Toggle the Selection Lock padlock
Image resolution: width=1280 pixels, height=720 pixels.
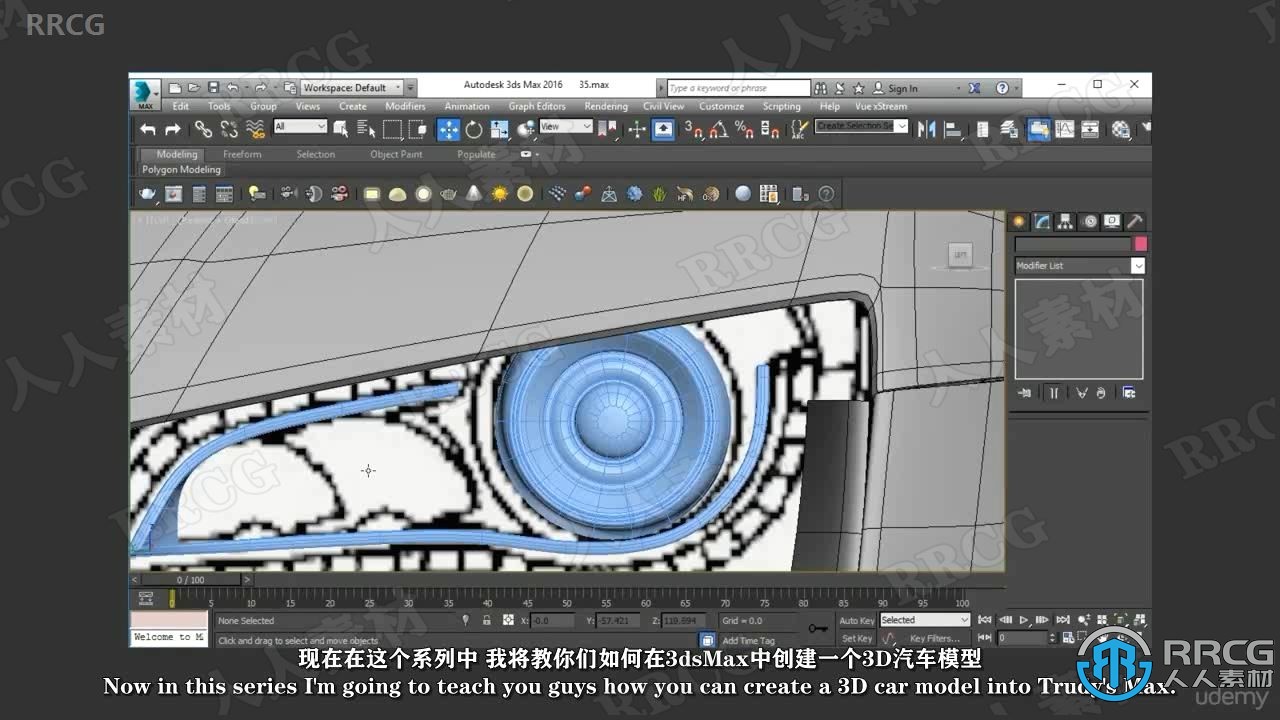tap(487, 620)
